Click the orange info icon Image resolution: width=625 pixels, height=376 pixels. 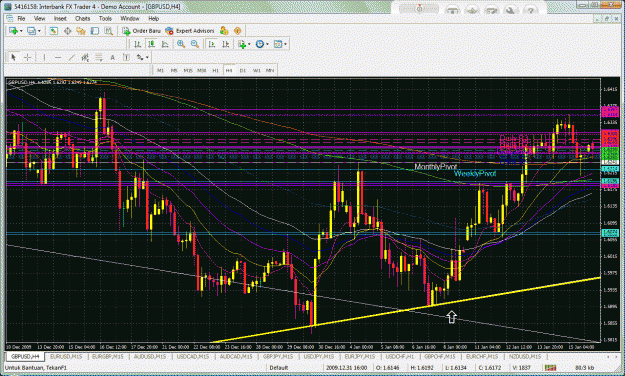coord(238,31)
